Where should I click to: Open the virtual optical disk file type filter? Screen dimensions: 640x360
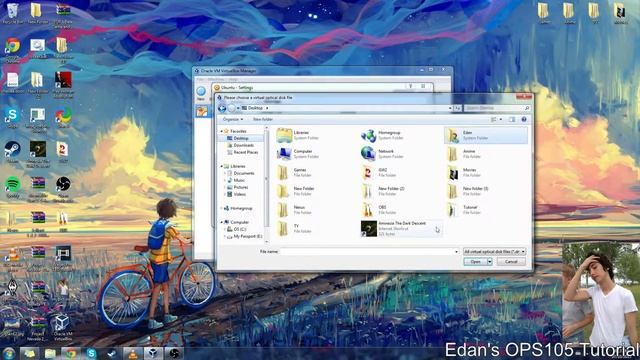pos(494,252)
